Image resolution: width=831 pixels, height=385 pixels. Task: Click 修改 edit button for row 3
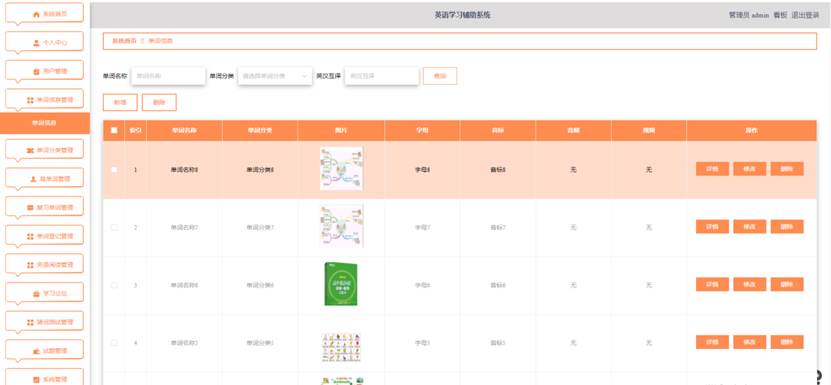pyautogui.click(x=749, y=285)
